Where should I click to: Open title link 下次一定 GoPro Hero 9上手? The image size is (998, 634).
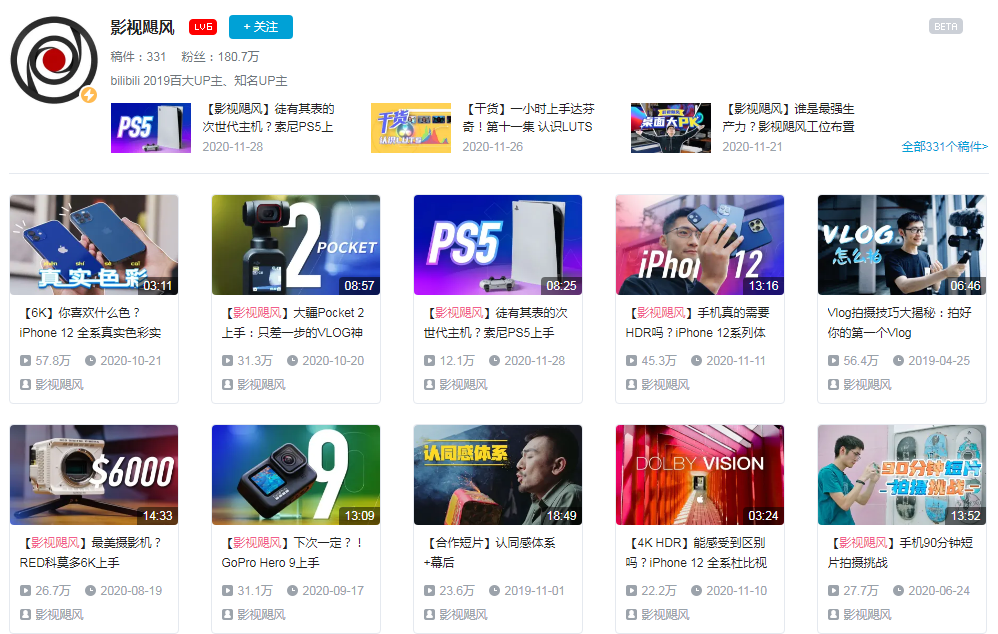(293, 553)
